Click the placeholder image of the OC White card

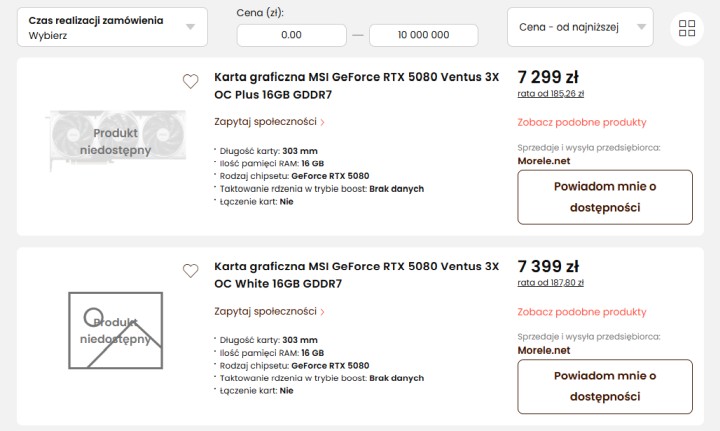(x=115, y=330)
